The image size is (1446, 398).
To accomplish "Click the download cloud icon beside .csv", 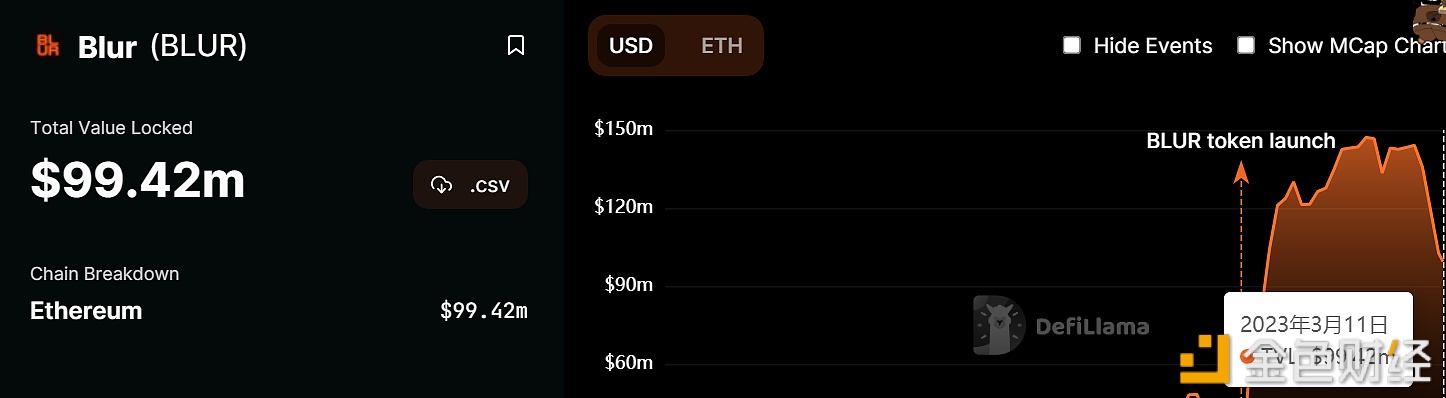I will [441, 185].
